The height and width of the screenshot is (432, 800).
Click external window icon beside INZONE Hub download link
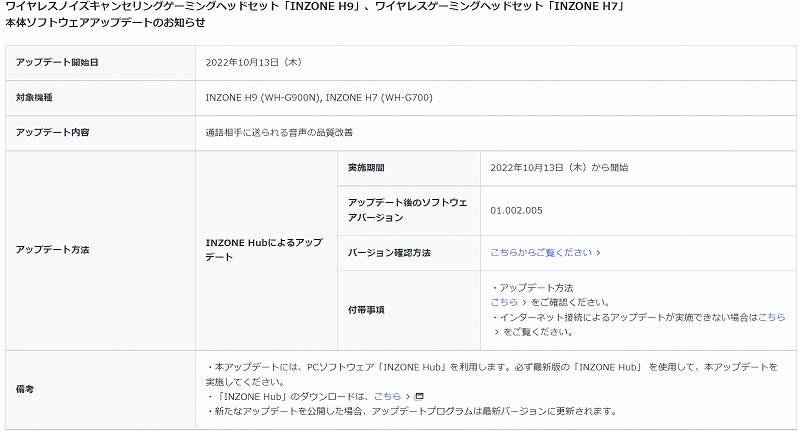tap(419, 396)
